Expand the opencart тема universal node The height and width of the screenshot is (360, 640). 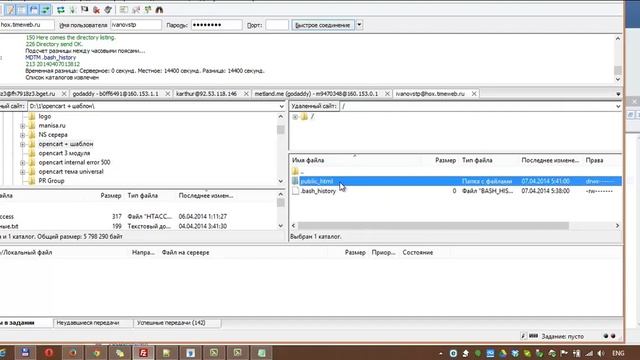coord(23,172)
